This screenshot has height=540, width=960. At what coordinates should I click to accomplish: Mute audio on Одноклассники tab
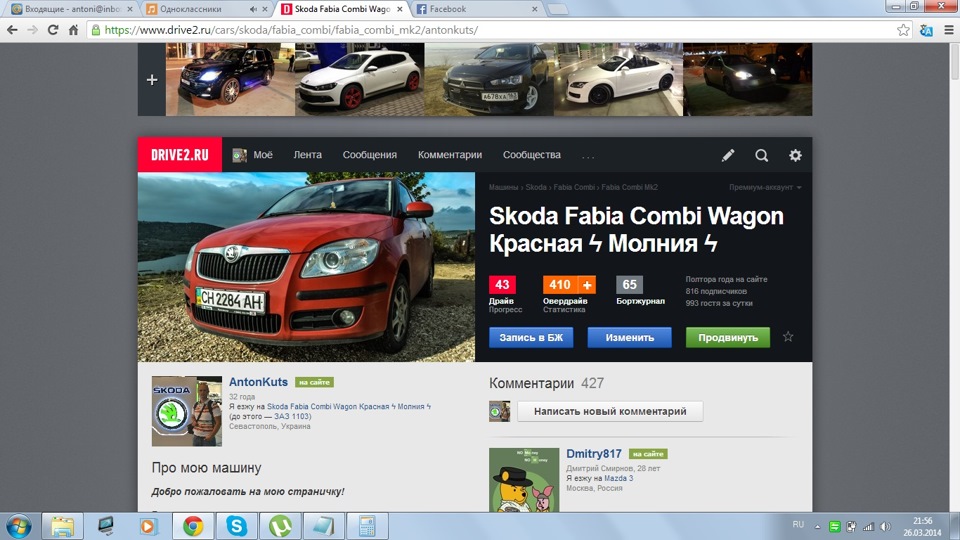(x=253, y=9)
